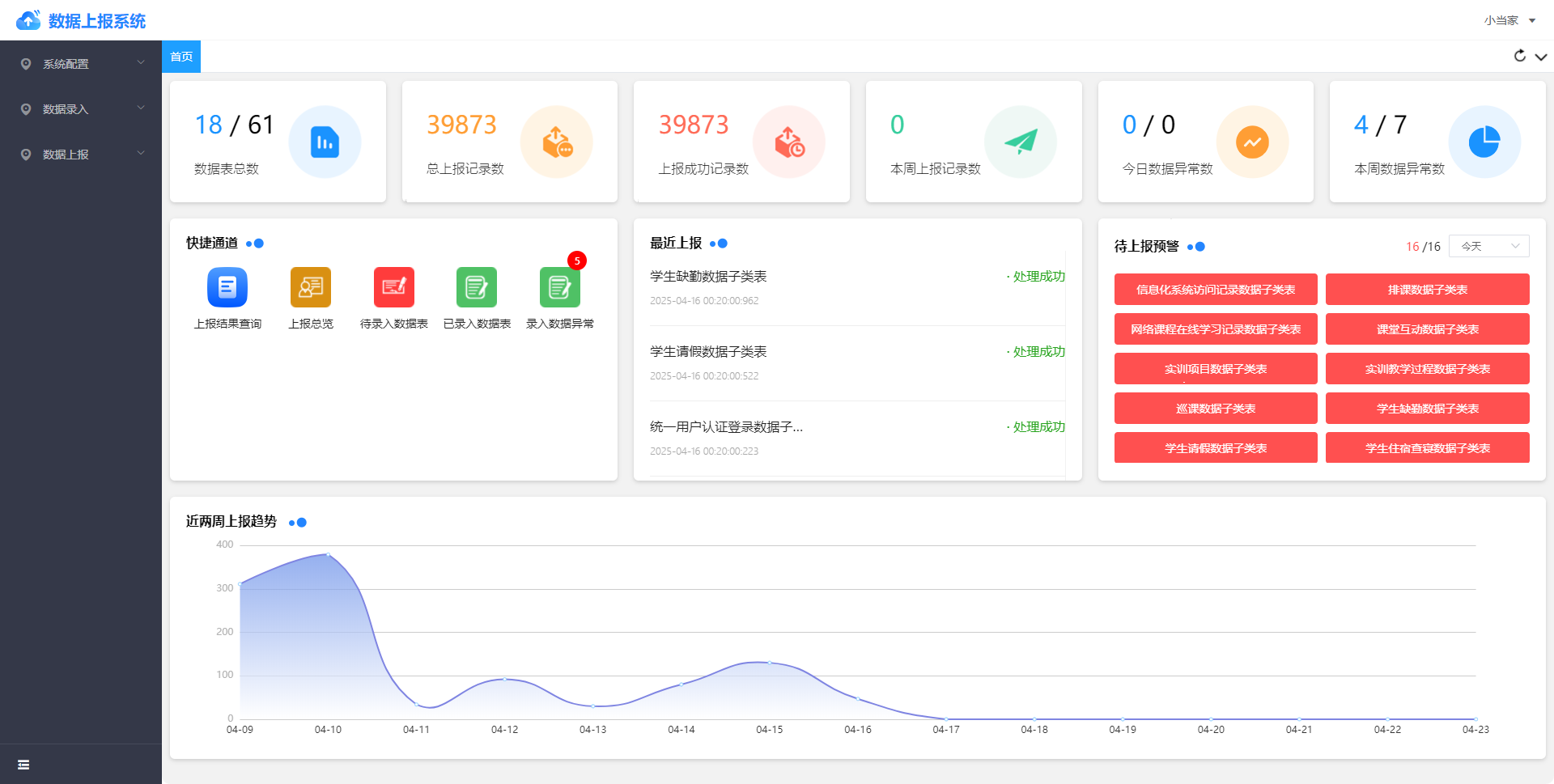The width and height of the screenshot is (1554, 784).
Task: Click recent report 学生缺勤数据子类表 entry
Action: 708,277
